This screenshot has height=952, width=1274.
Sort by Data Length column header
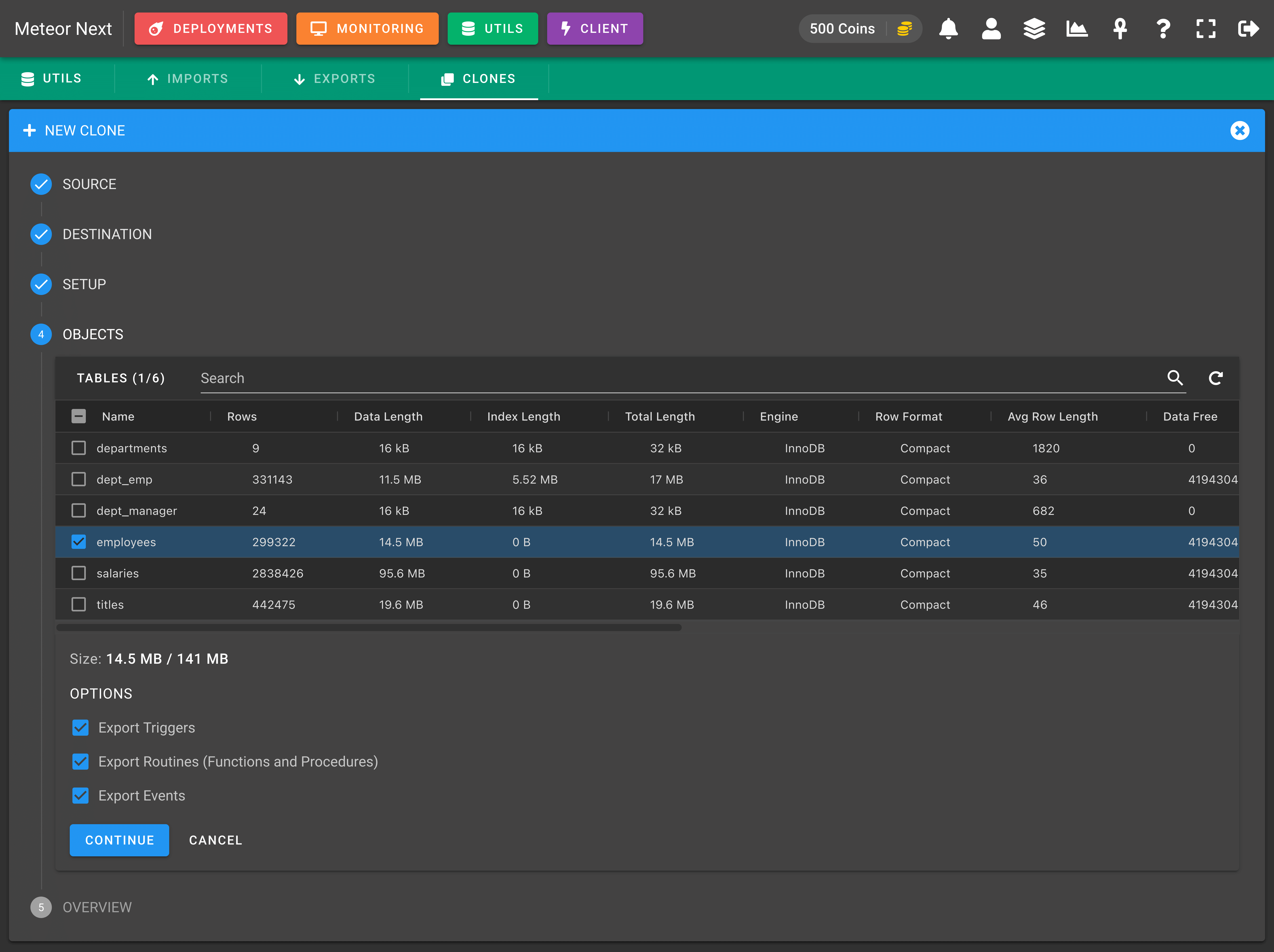pos(388,416)
